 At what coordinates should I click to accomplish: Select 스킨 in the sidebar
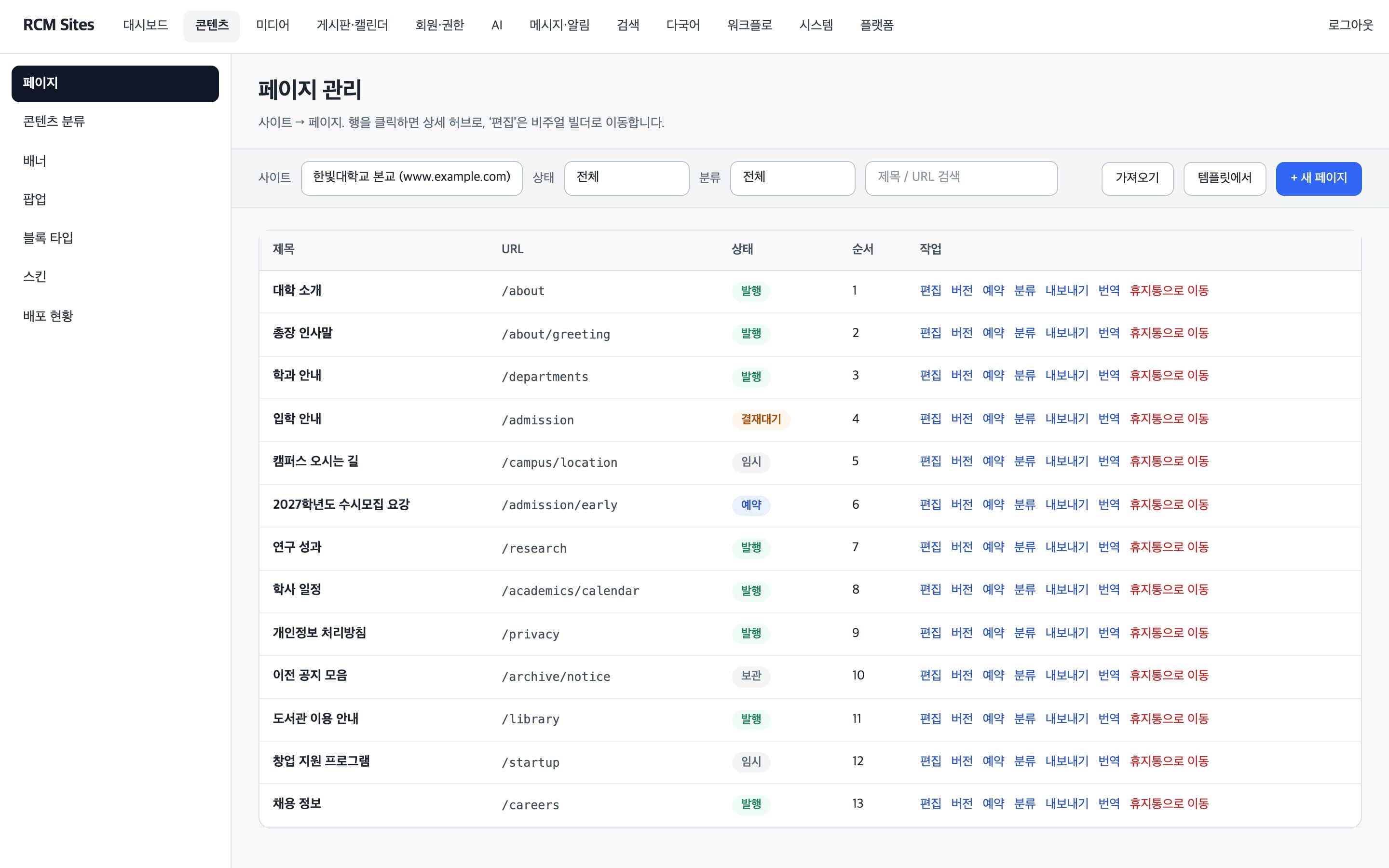[115, 277]
